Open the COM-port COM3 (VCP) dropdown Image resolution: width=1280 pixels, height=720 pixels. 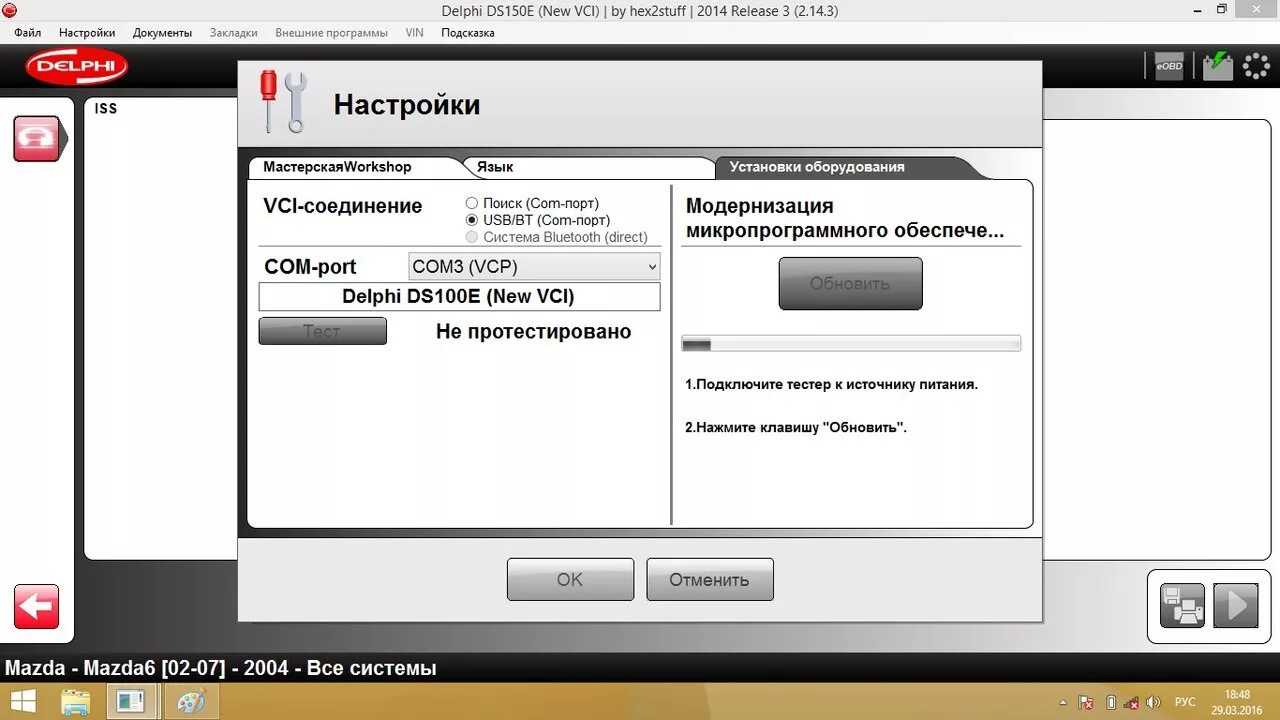point(535,266)
